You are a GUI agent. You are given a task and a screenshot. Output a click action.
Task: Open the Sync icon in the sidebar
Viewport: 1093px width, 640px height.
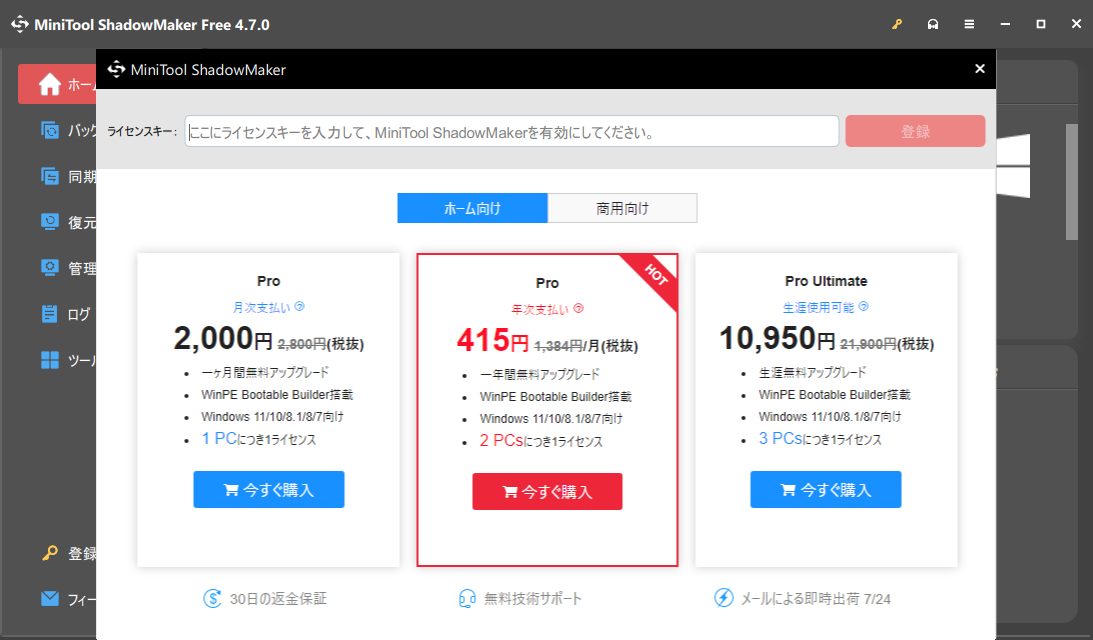[x=49, y=176]
